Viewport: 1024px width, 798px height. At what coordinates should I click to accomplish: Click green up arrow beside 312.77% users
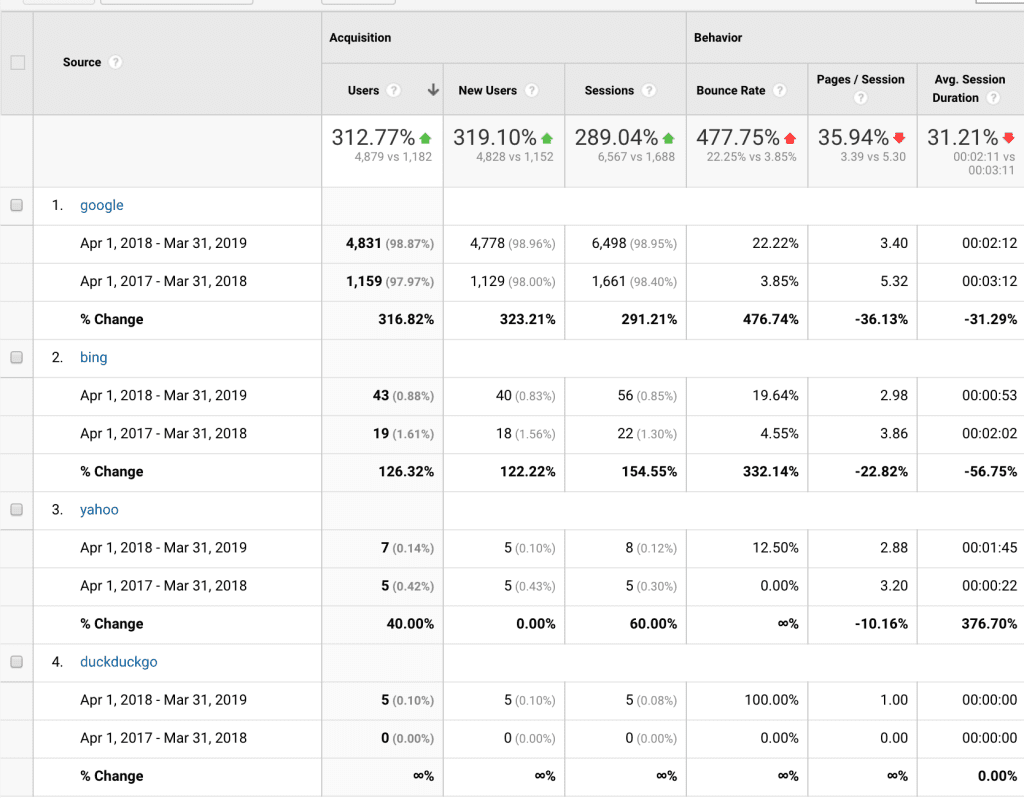426,138
